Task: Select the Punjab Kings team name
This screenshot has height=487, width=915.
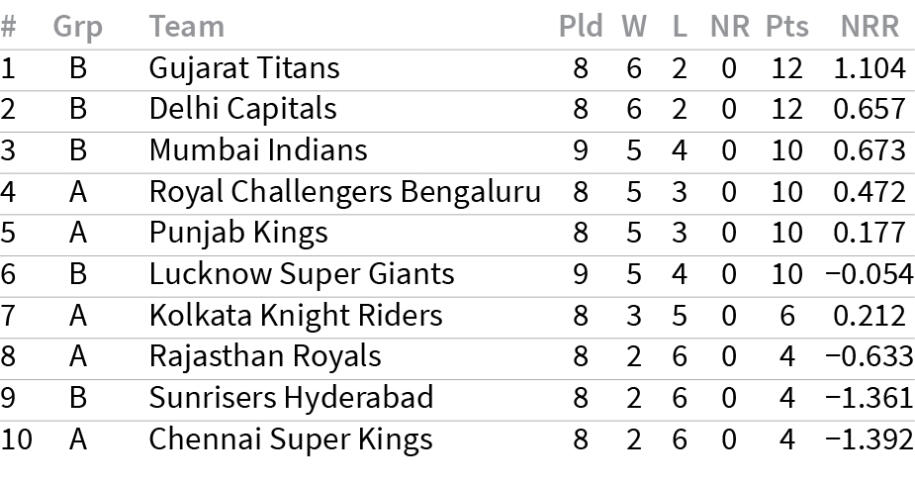Action: (x=238, y=234)
